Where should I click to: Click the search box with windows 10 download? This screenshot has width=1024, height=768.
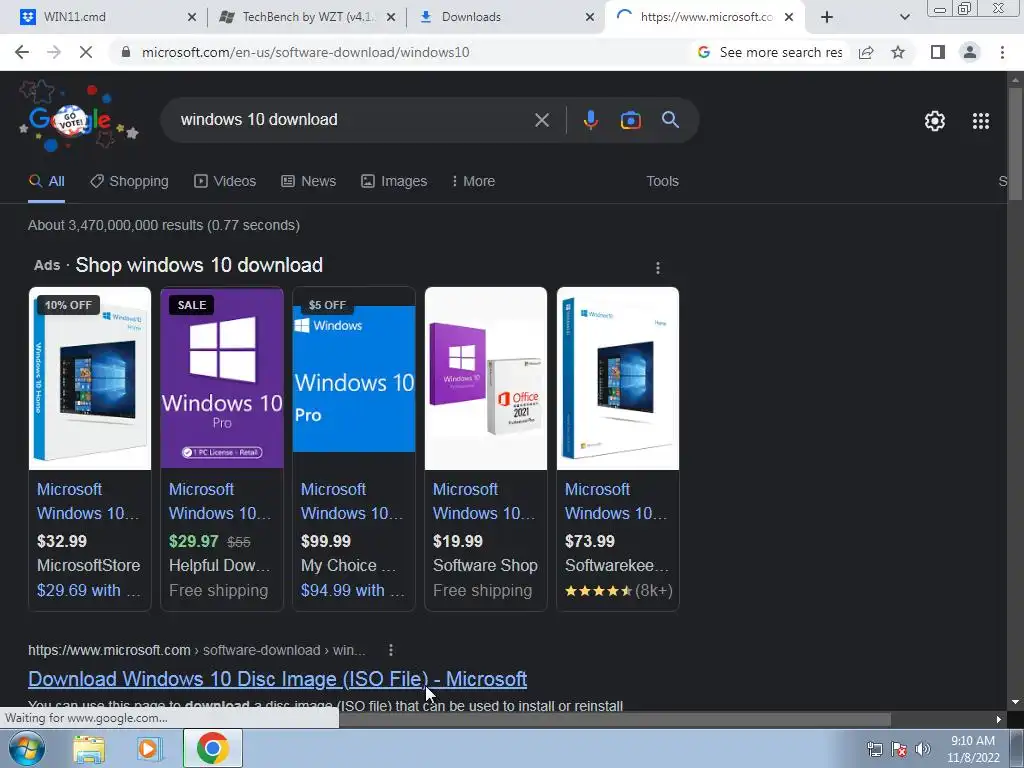coord(353,120)
